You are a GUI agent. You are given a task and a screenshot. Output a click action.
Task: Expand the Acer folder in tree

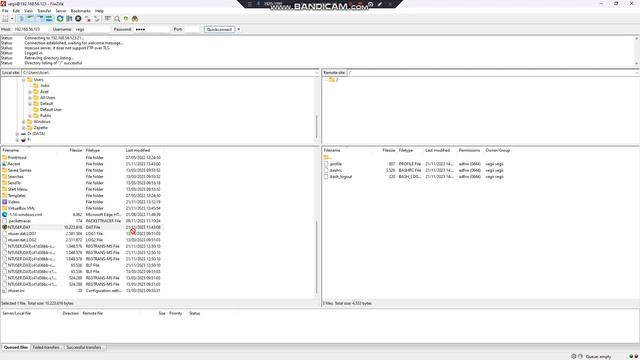[x=30, y=92]
